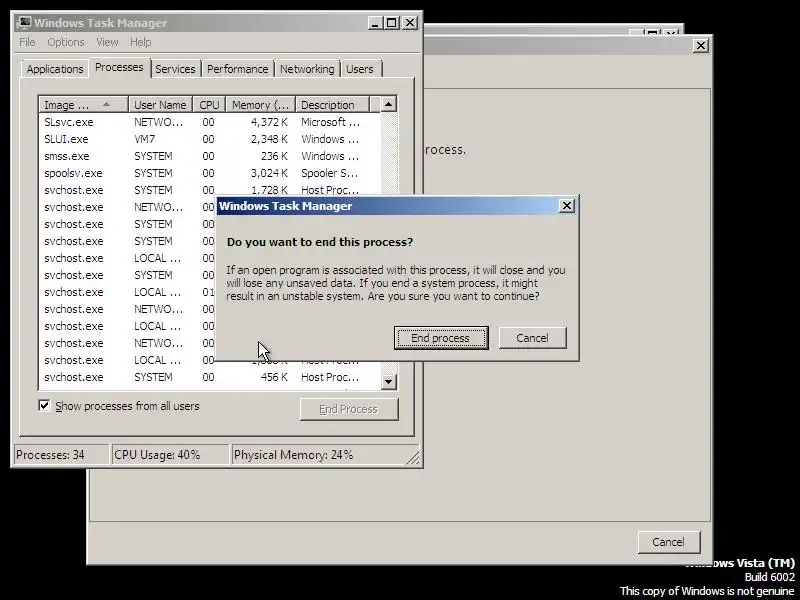Screen dimensions: 800x600
Task: Open the Help menu
Action: coord(140,42)
